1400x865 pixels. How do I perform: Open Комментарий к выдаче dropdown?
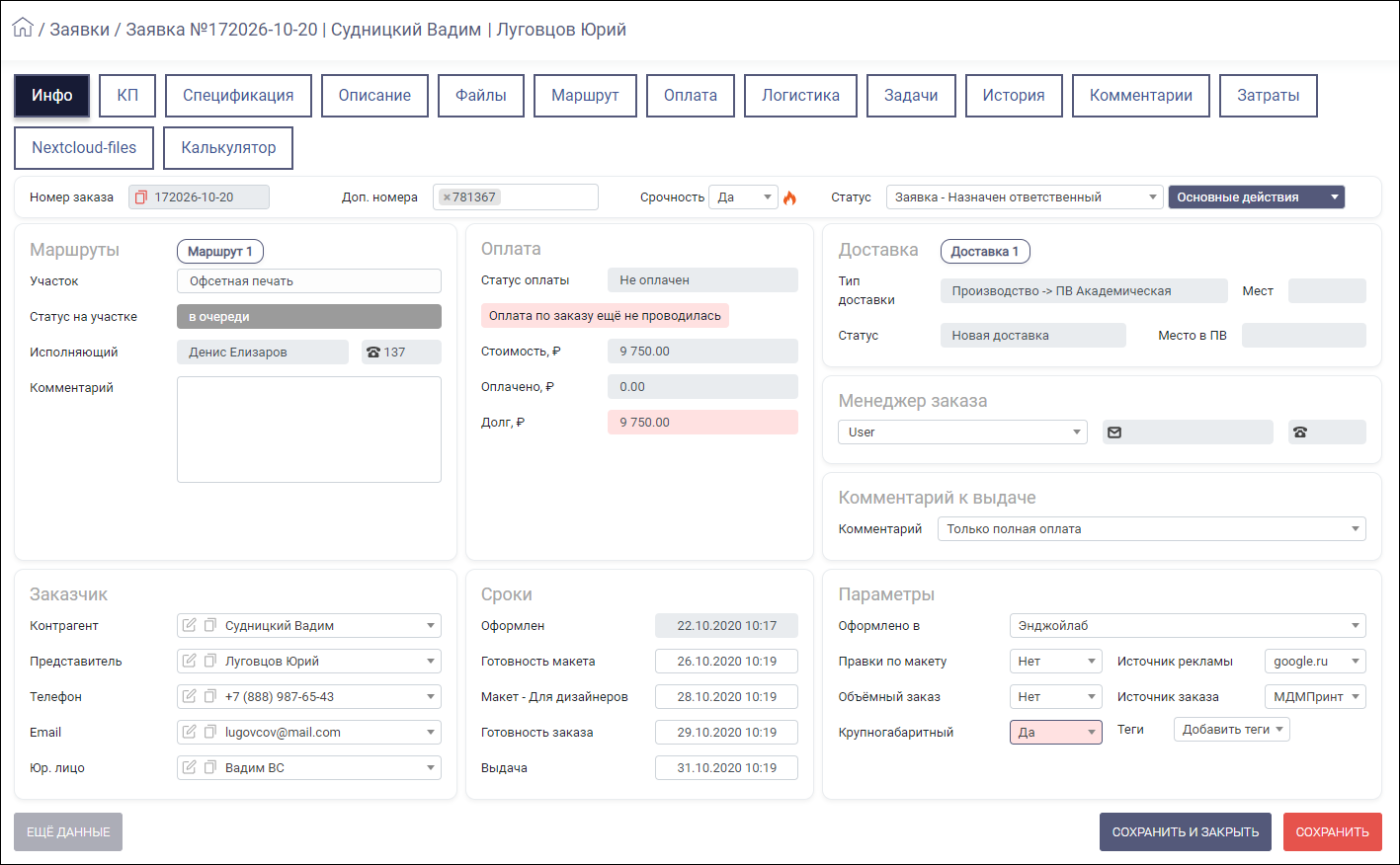tap(1152, 529)
